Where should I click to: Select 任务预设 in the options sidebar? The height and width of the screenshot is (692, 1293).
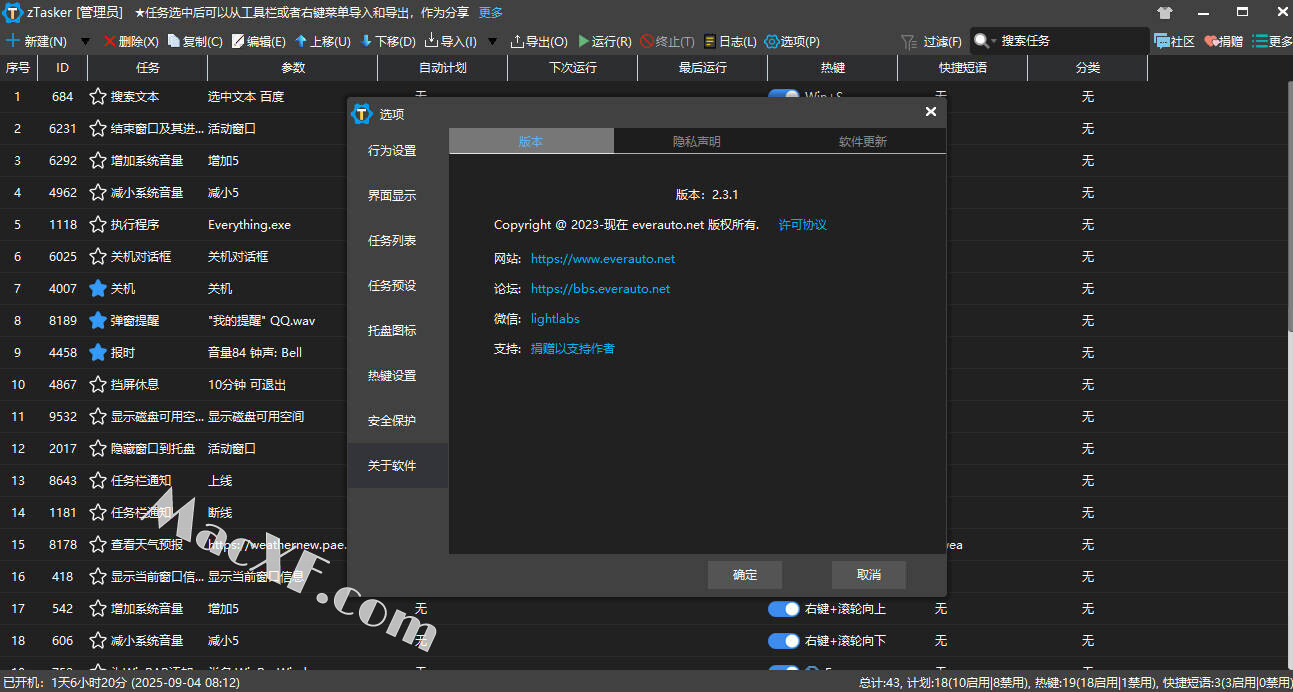pos(398,286)
